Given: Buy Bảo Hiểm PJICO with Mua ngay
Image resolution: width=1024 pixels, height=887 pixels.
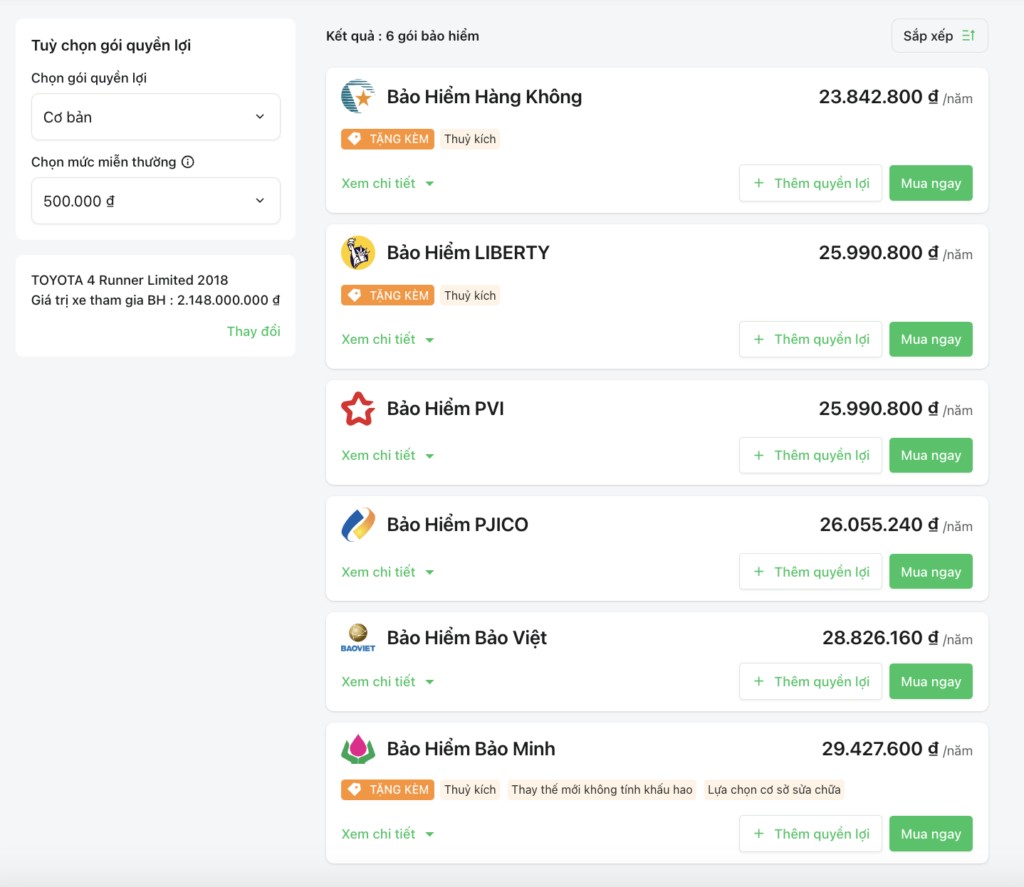Looking at the screenshot, I should click(931, 572).
